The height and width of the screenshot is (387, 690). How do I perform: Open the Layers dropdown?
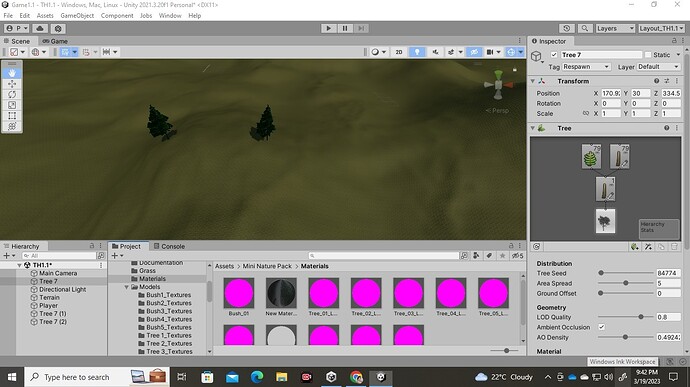(615, 28)
